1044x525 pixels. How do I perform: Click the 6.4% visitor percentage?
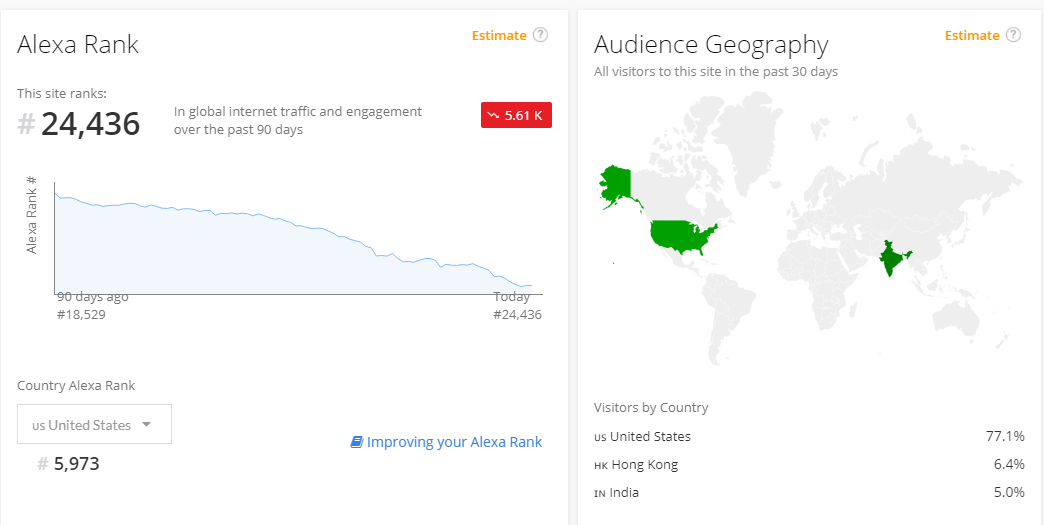tap(1009, 464)
